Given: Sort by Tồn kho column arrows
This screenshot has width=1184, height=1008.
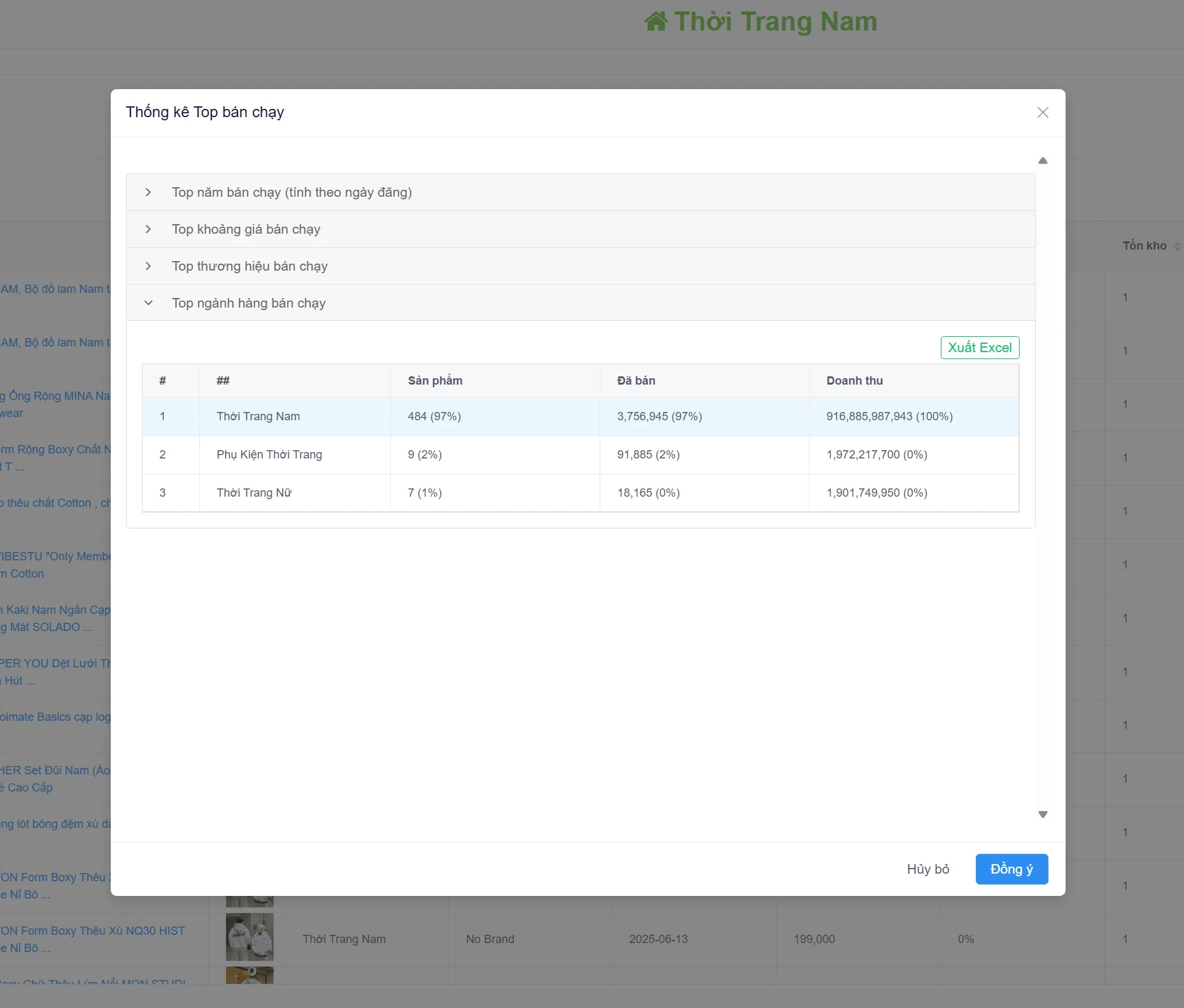Looking at the screenshot, I should point(1177,246).
